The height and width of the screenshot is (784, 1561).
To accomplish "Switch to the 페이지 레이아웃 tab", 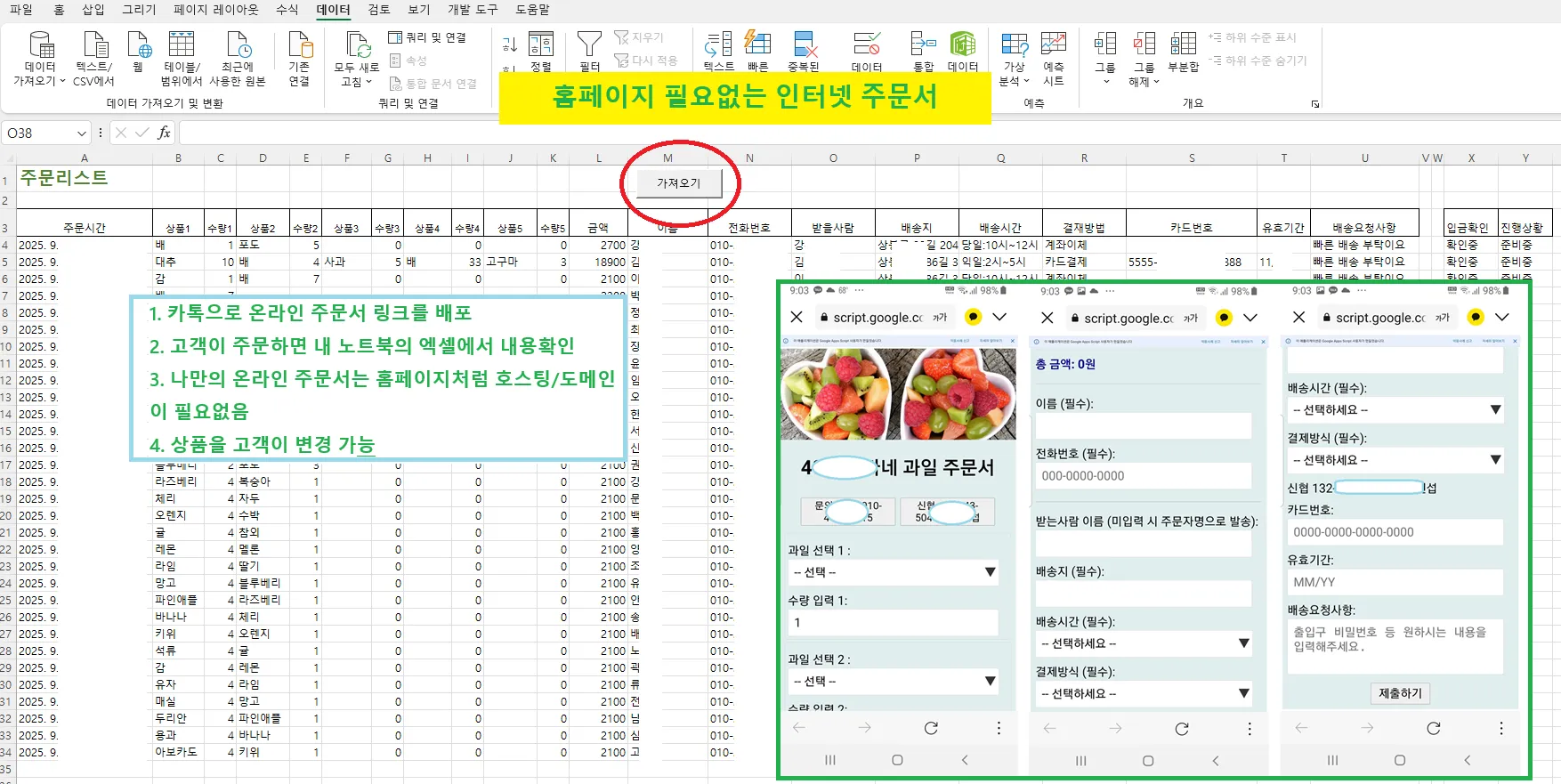I will [x=216, y=10].
